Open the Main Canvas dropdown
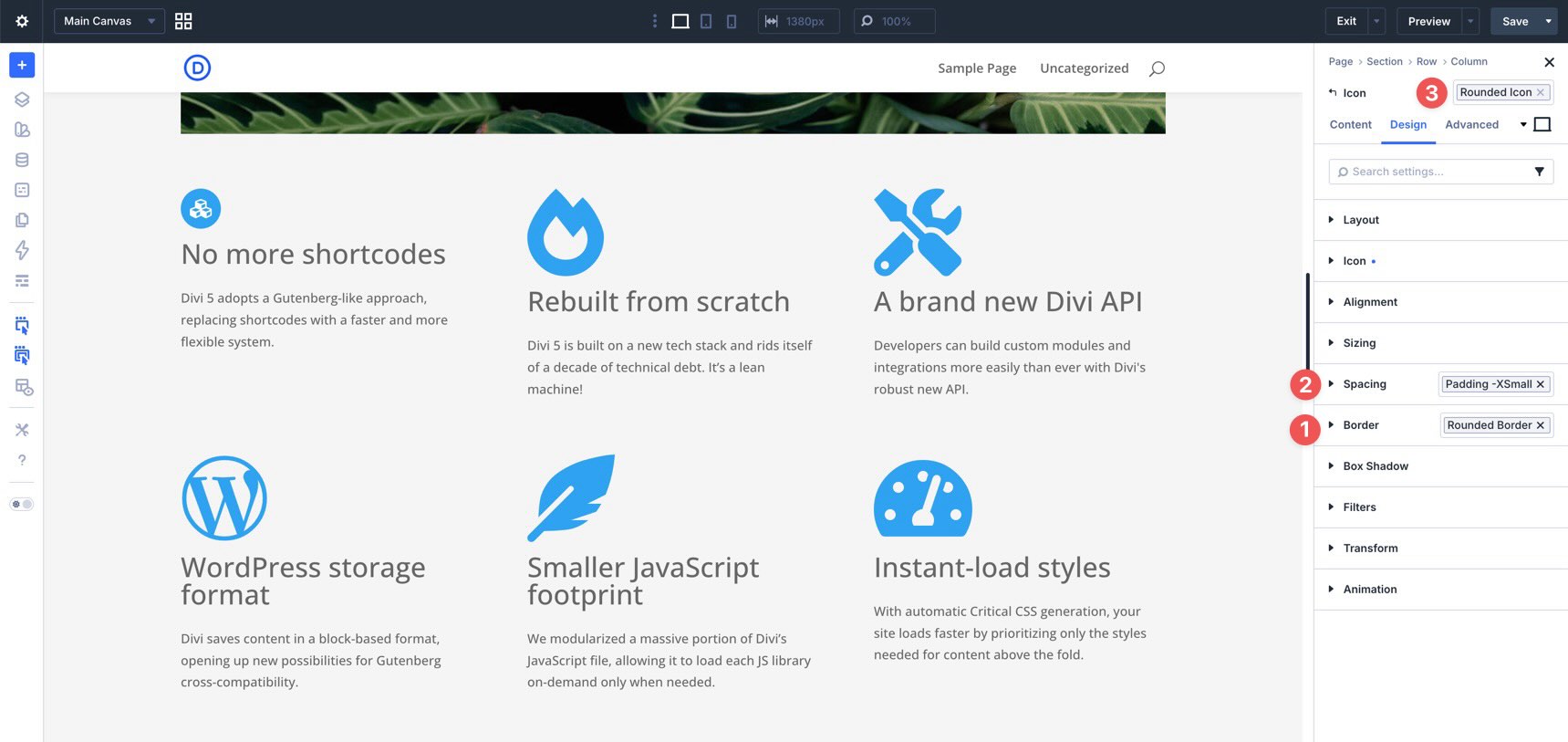Viewport: 1568px width, 742px height. coord(109,21)
